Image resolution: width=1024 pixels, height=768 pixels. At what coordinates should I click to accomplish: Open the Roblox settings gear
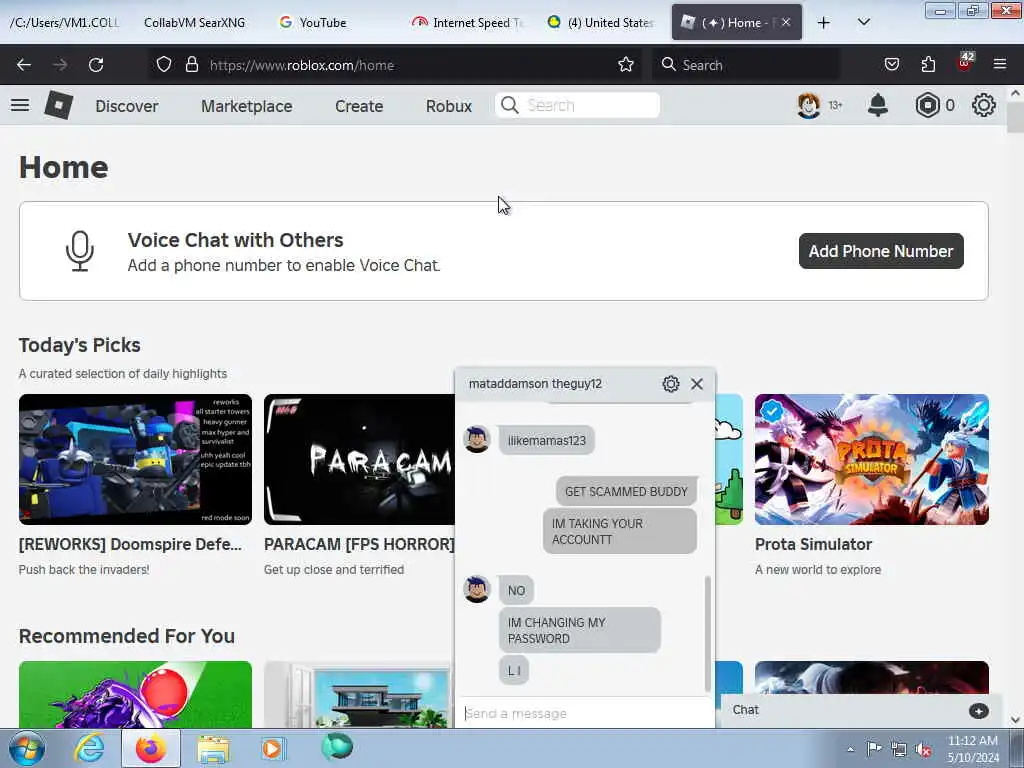click(x=984, y=105)
